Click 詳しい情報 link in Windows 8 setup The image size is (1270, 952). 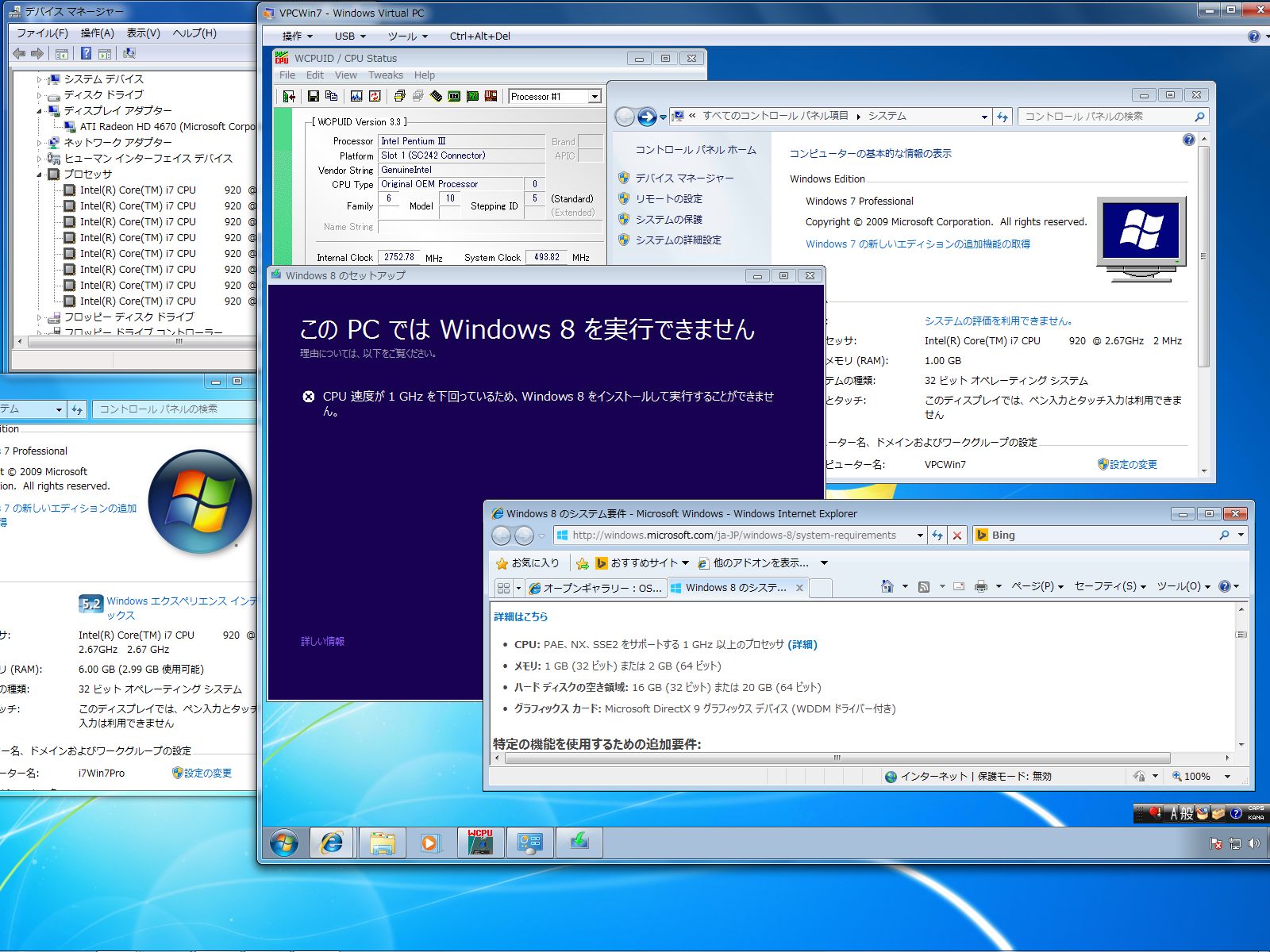click(x=322, y=641)
